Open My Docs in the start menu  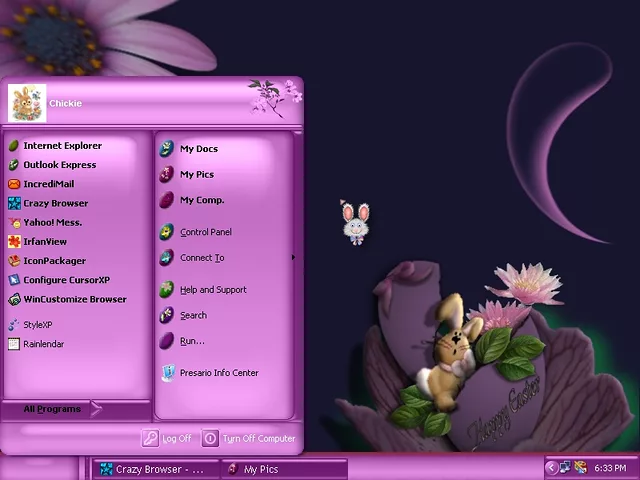[198, 149]
